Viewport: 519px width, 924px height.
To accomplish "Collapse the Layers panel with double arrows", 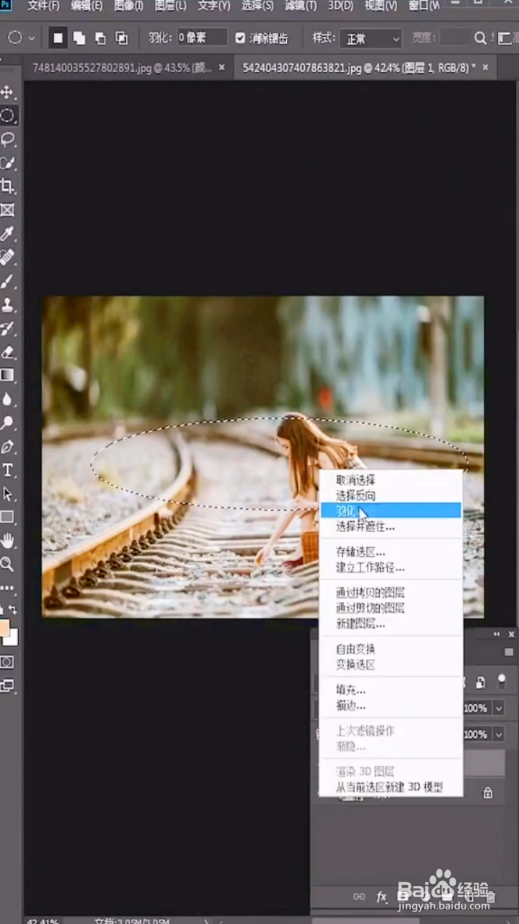I will pos(497,634).
